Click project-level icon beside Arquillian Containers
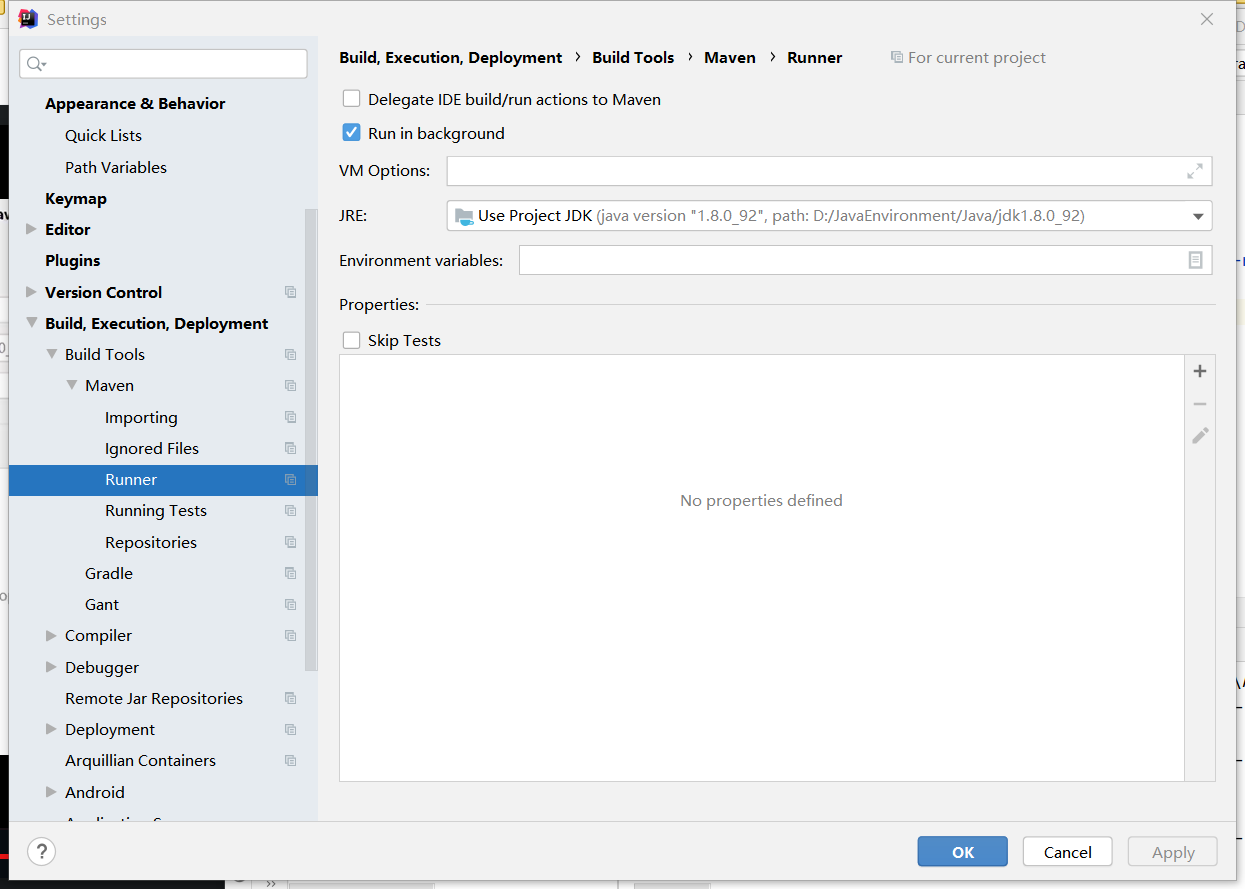The height and width of the screenshot is (889, 1245). click(290, 760)
